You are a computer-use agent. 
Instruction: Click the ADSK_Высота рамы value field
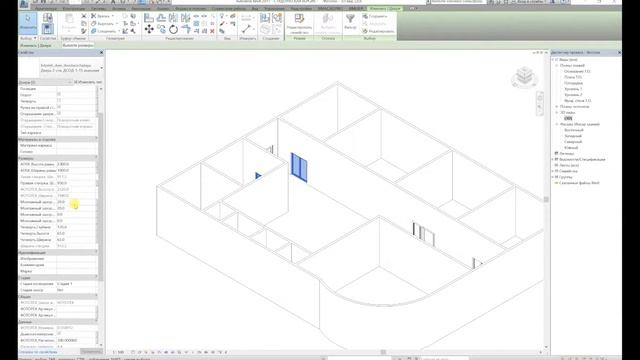pos(76,164)
